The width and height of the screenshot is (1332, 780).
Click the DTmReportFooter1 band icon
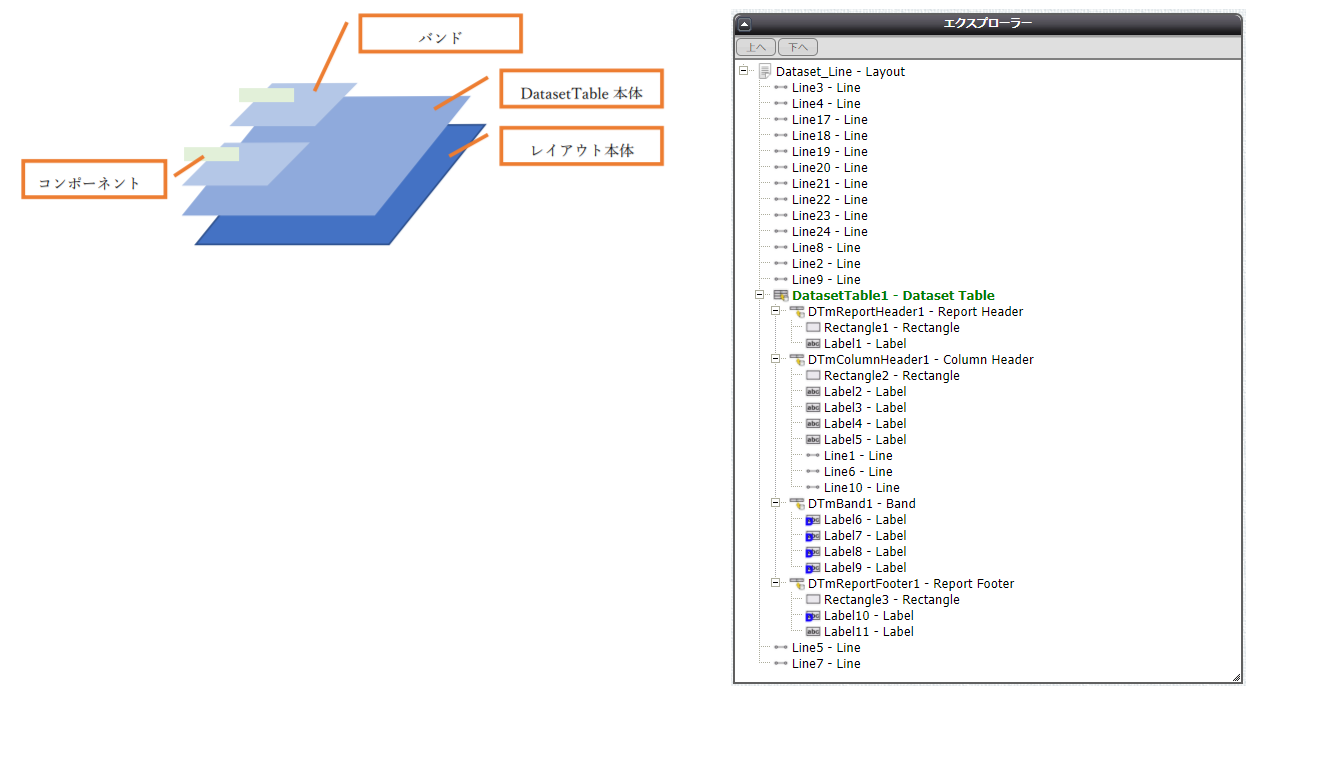pos(797,584)
